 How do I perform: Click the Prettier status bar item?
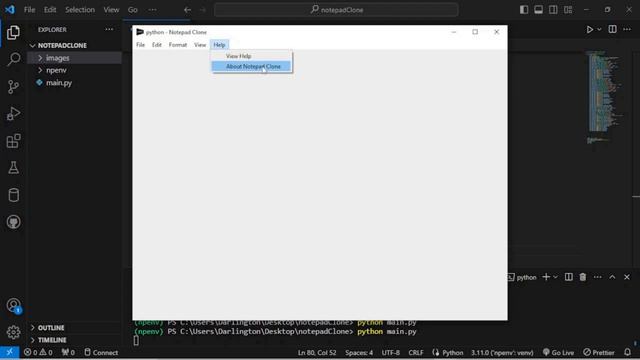(599, 353)
